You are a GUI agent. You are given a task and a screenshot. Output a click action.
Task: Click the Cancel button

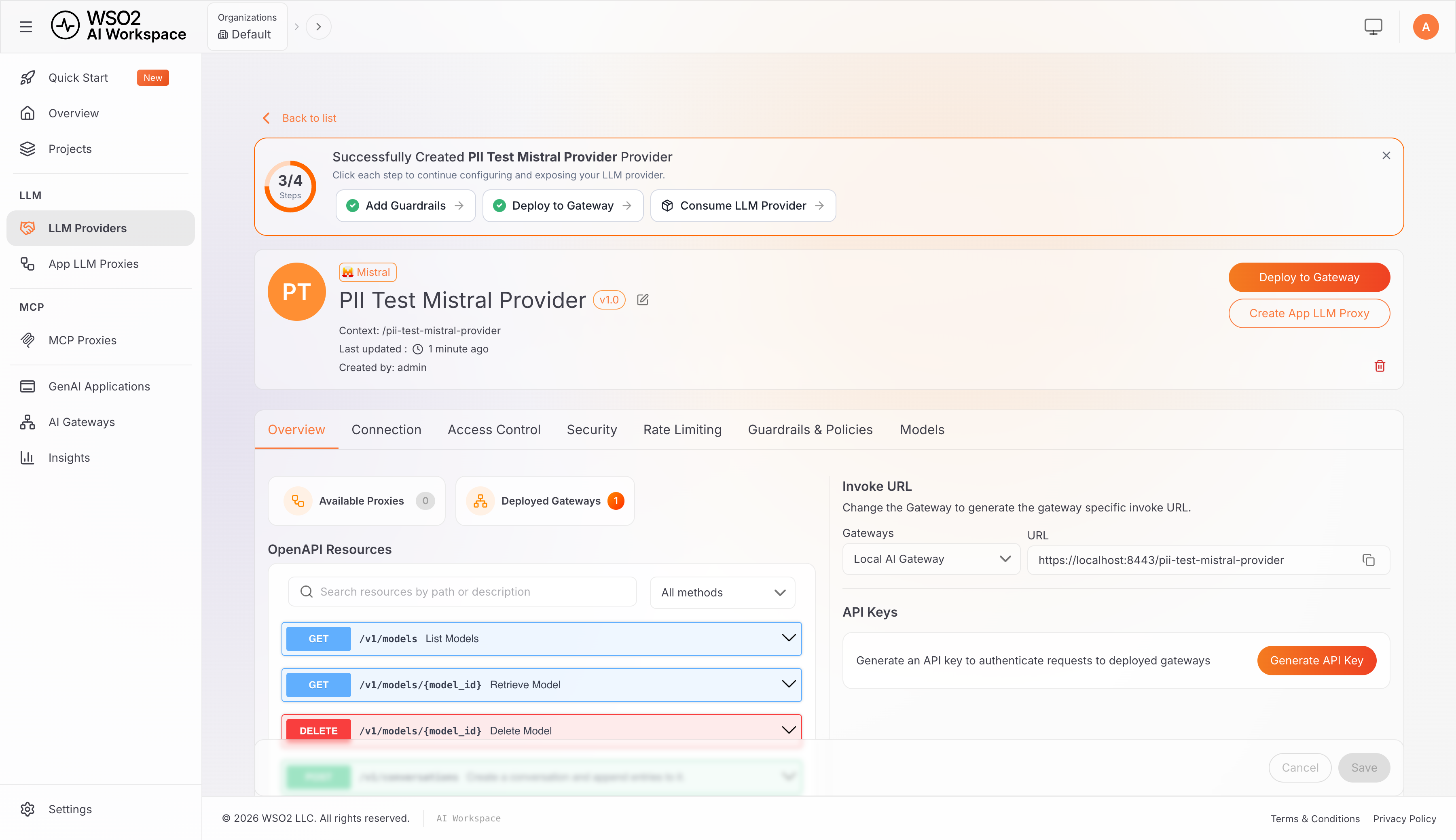(1300, 767)
